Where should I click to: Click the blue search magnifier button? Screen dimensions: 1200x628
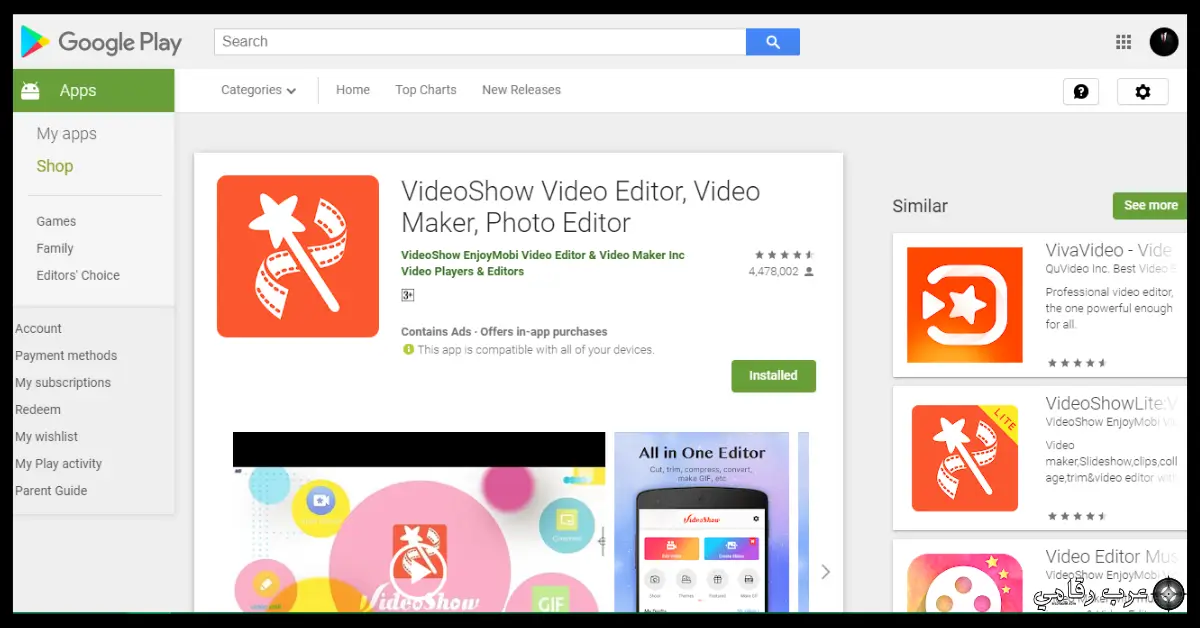772,42
